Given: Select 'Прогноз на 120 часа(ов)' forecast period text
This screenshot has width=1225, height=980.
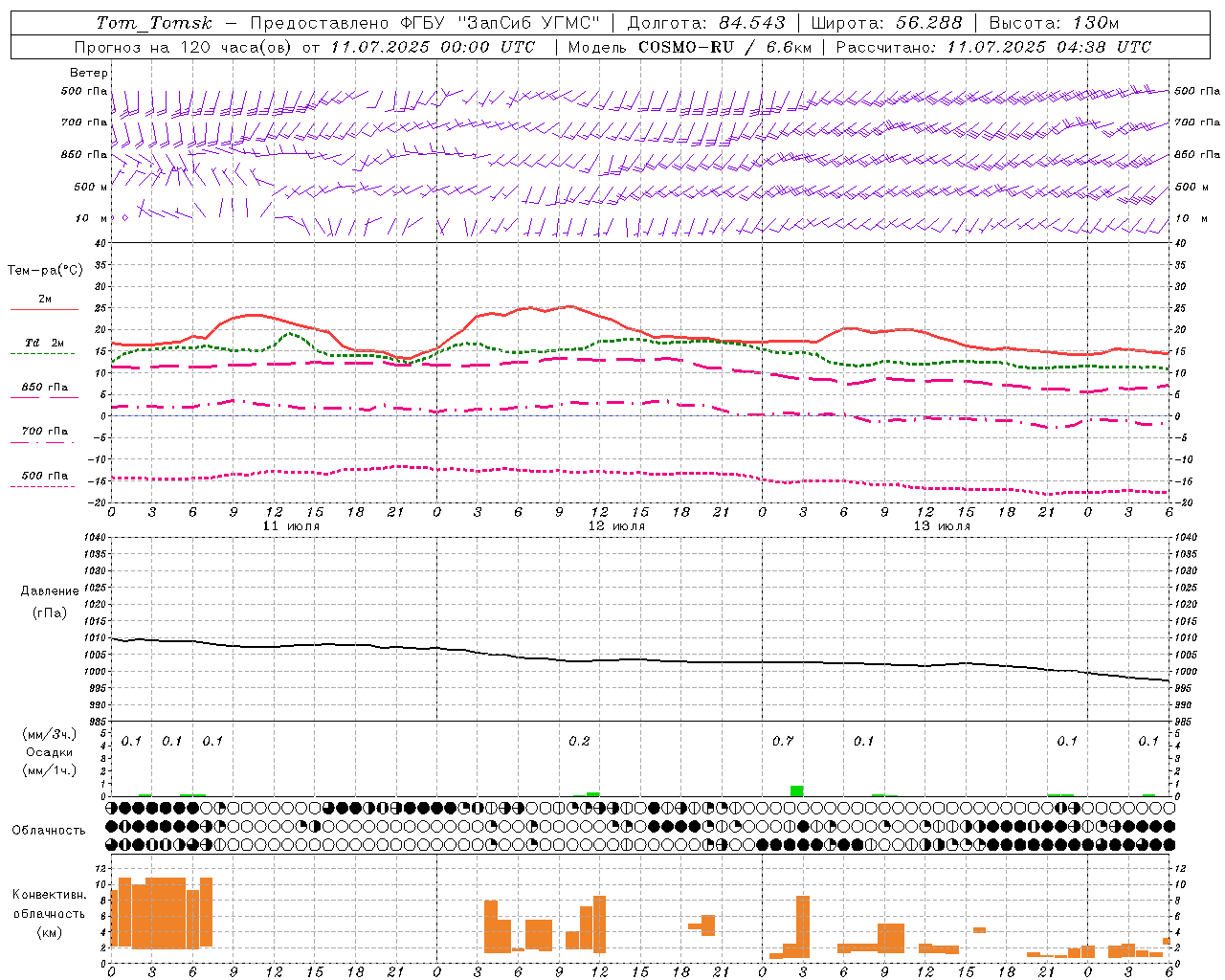Looking at the screenshot, I should [x=184, y=47].
